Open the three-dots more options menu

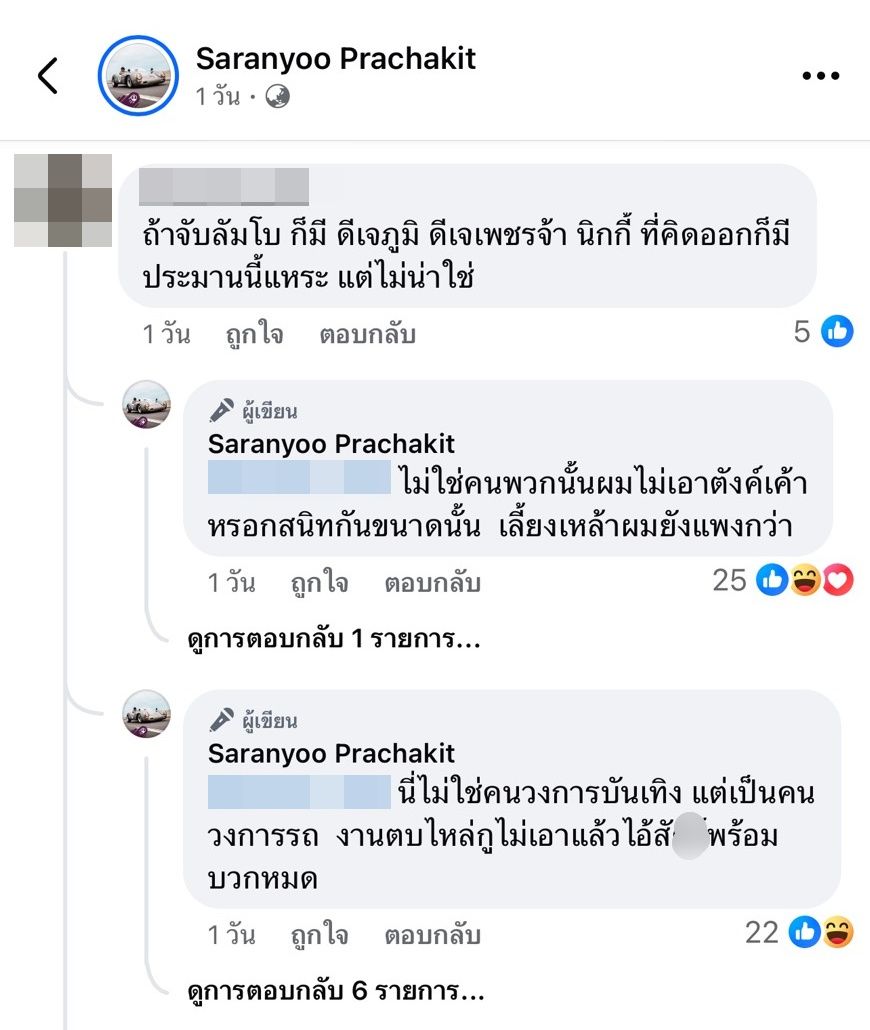pyautogui.click(x=820, y=76)
